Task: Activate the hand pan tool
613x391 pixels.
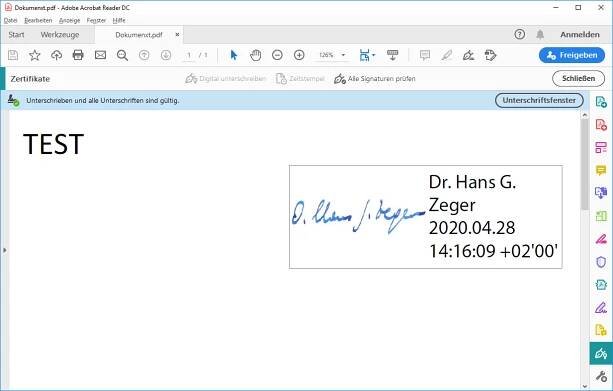Action: (256, 55)
